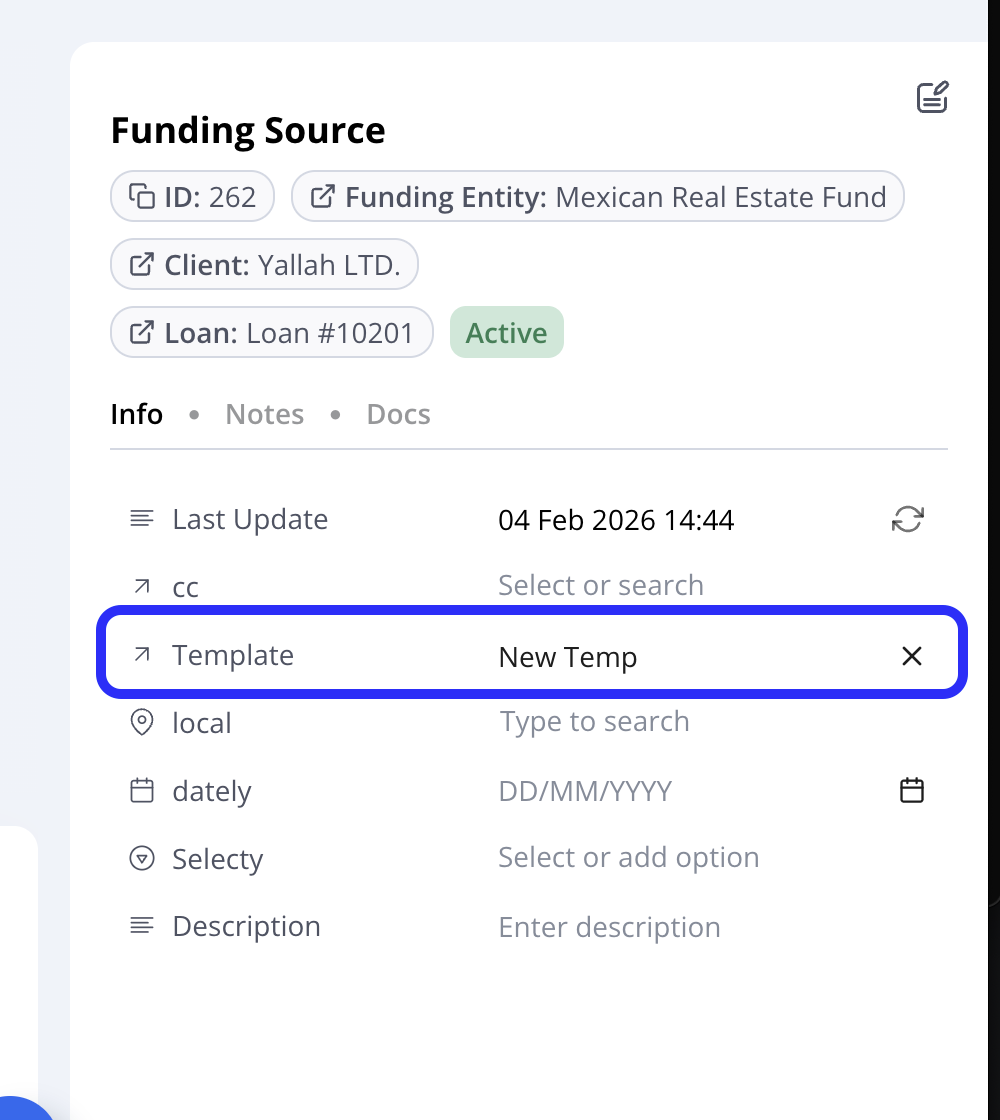
Task: Switch to the Notes tab
Action: point(264,413)
